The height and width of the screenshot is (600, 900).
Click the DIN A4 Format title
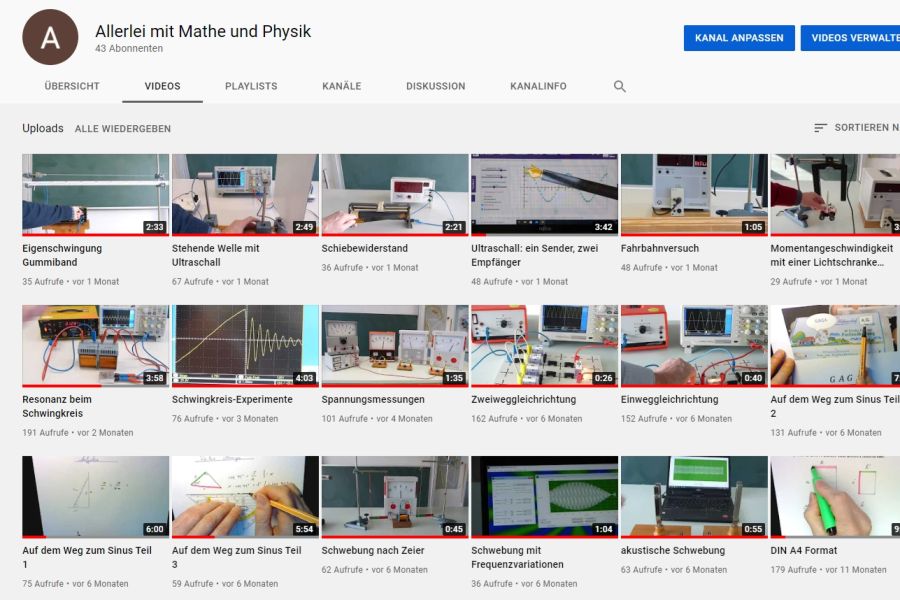pos(804,550)
